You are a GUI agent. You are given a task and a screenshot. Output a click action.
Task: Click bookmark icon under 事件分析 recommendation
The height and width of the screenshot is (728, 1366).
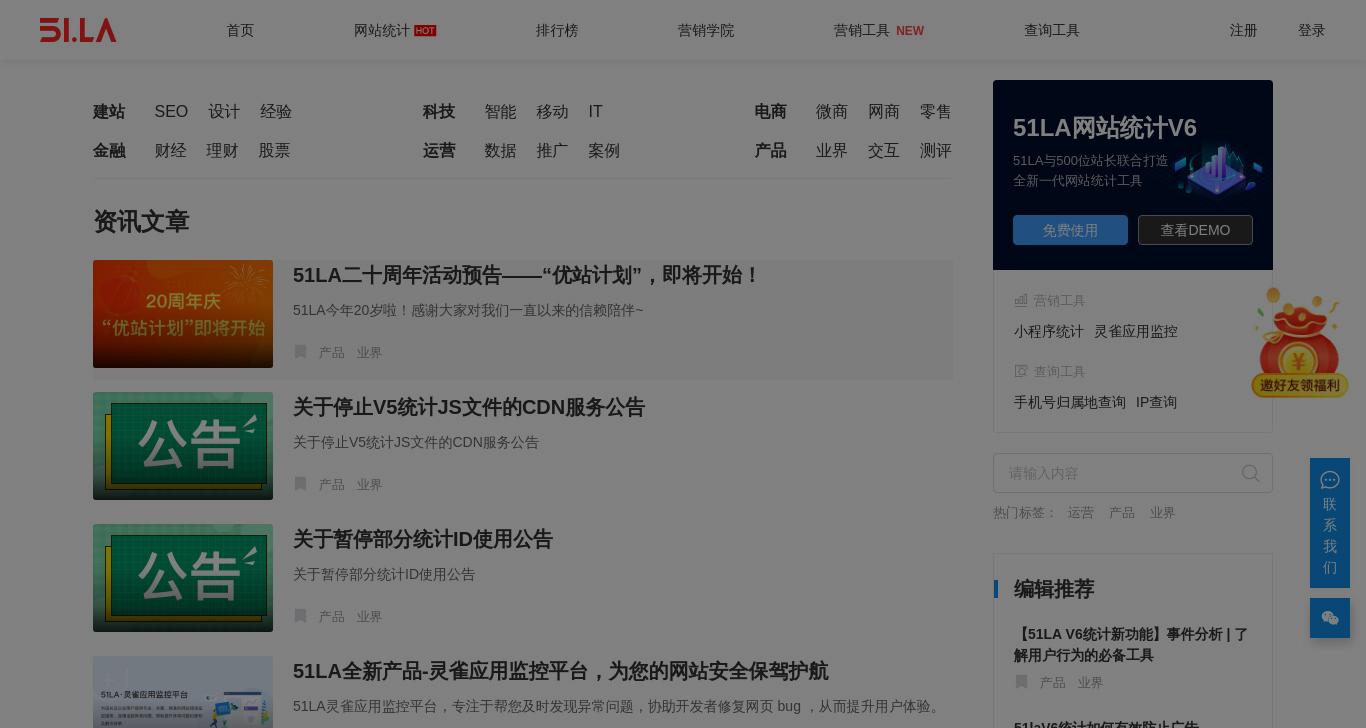tap(1021, 682)
